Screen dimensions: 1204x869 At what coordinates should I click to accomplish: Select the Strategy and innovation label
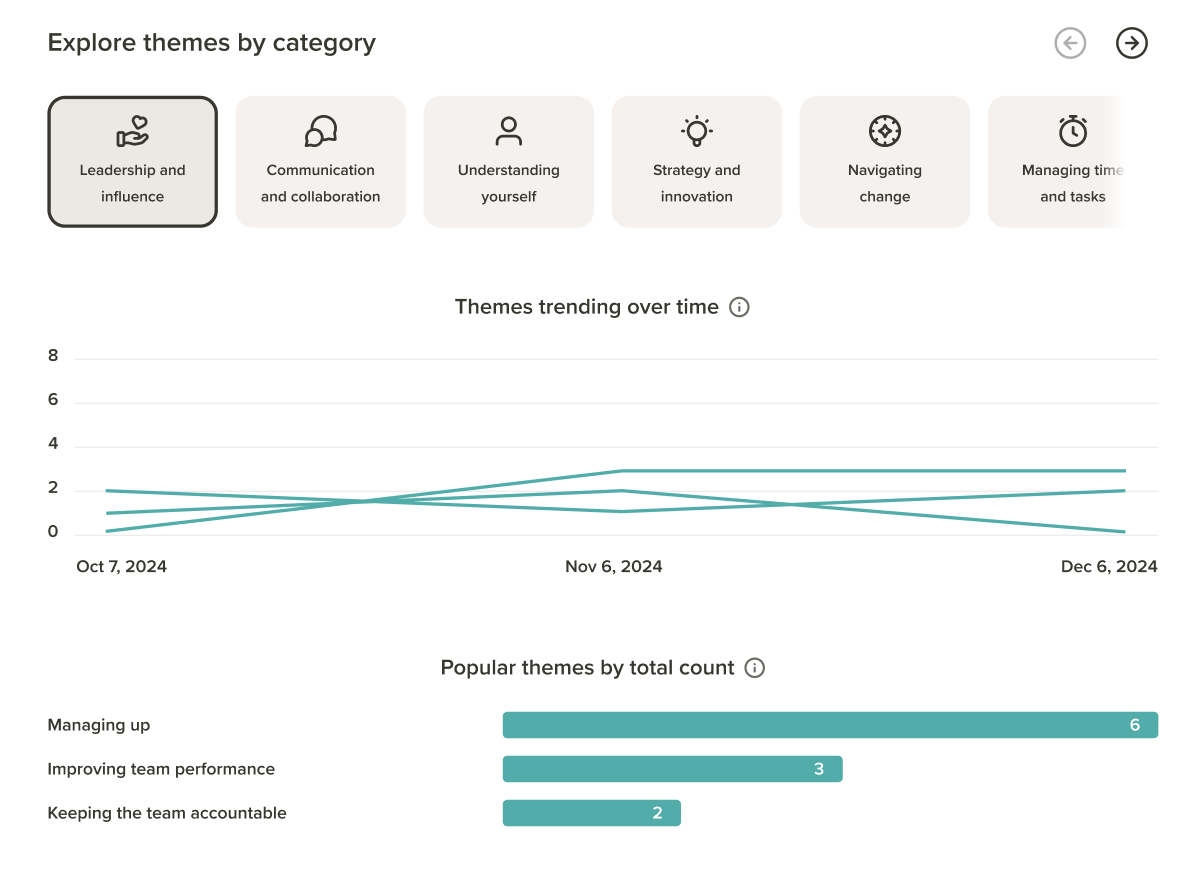697,183
